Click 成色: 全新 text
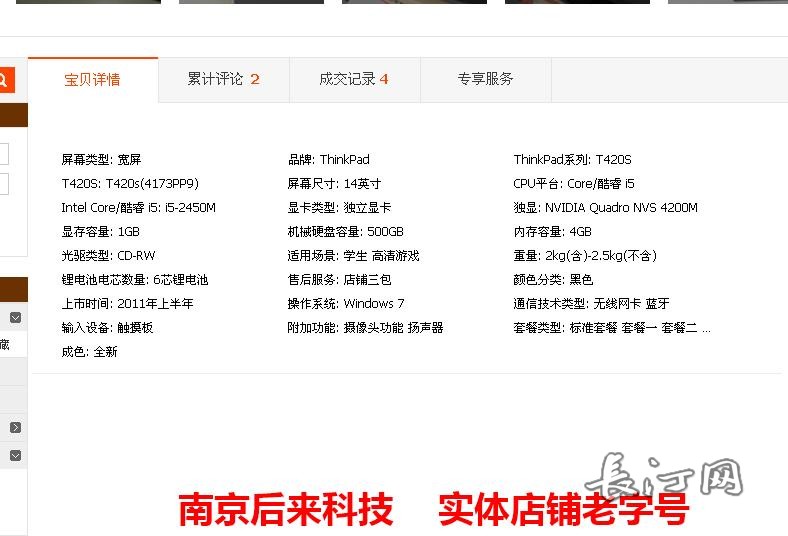The width and height of the screenshot is (788, 536). pyautogui.click(x=89, y=352)
